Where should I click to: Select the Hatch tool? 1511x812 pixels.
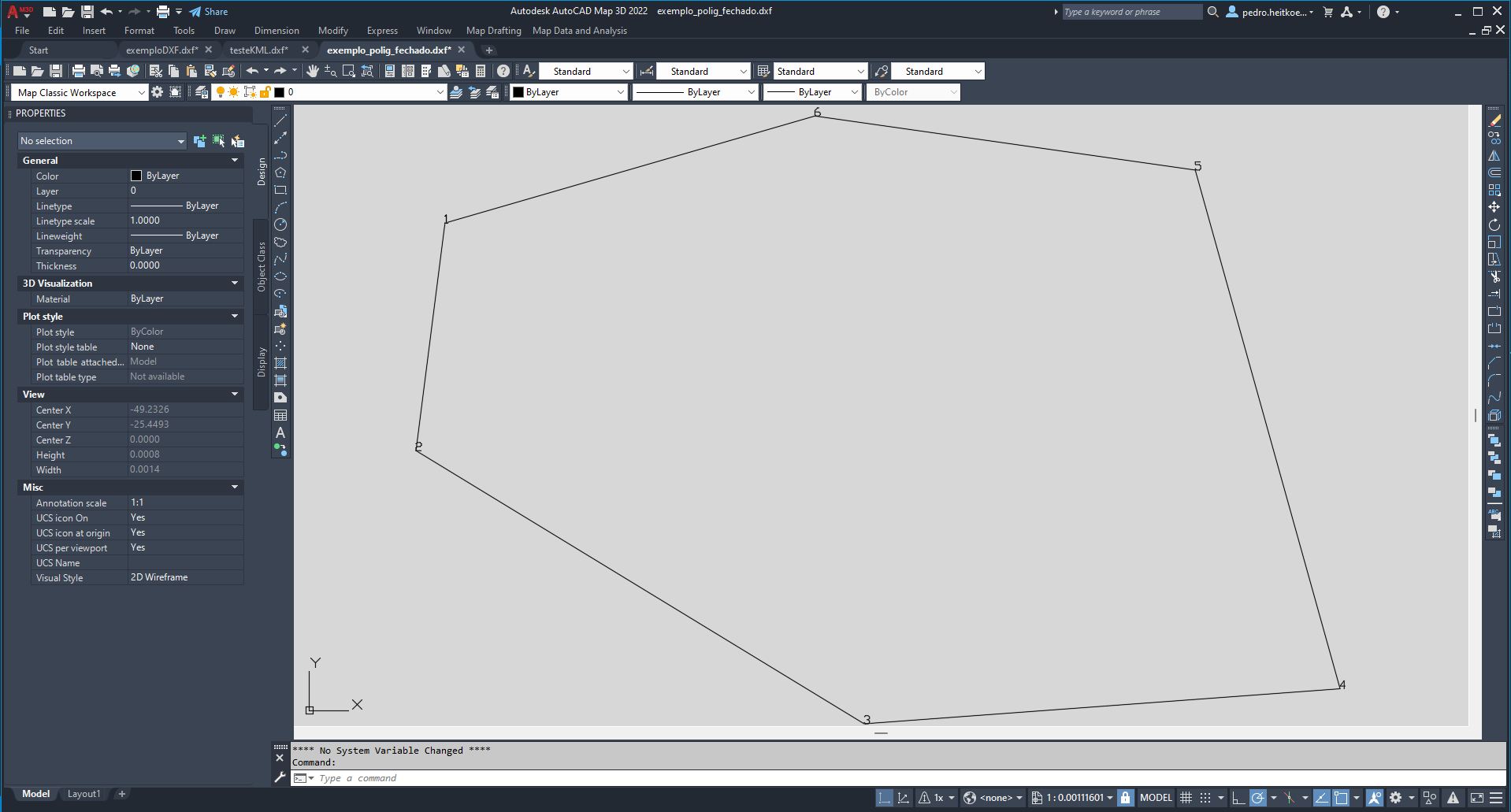pyautogui.click(x=280, y=363)
